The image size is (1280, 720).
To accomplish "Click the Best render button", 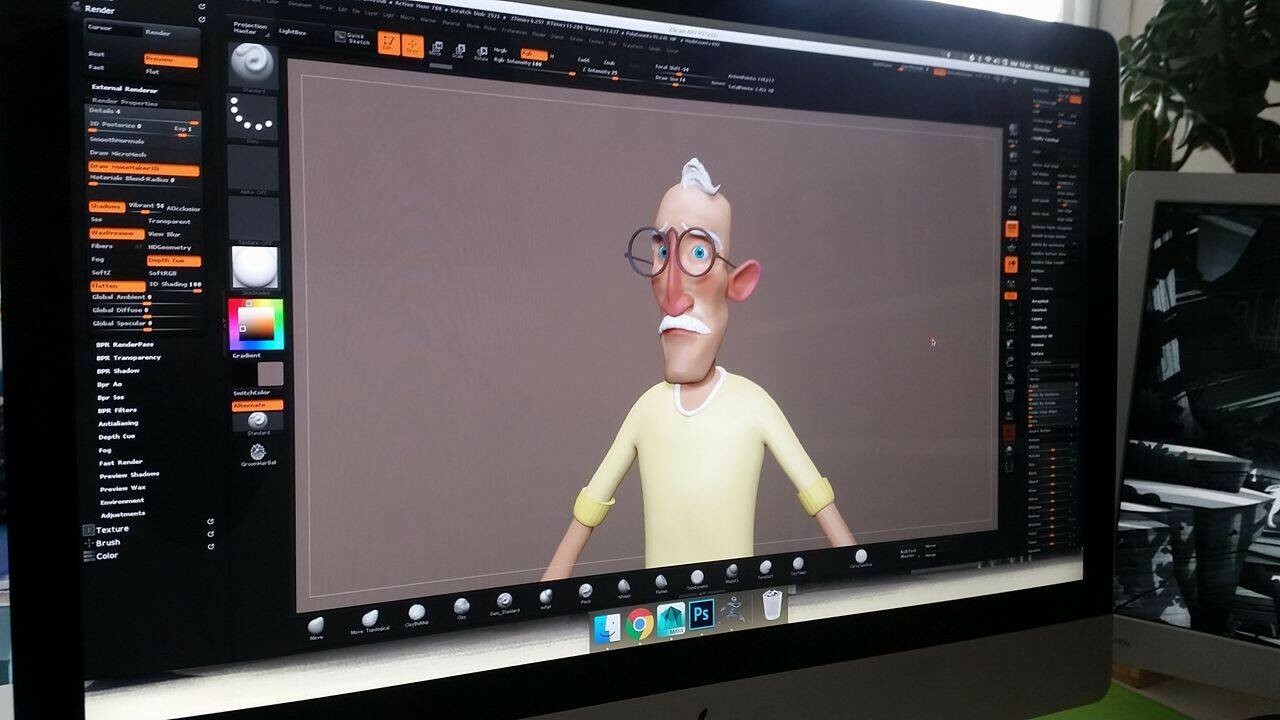I will tap(96, 54).
